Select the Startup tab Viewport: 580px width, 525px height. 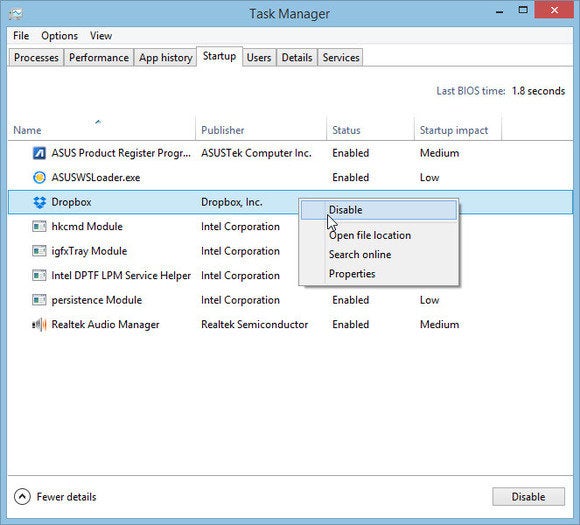[x=219, y=56]
